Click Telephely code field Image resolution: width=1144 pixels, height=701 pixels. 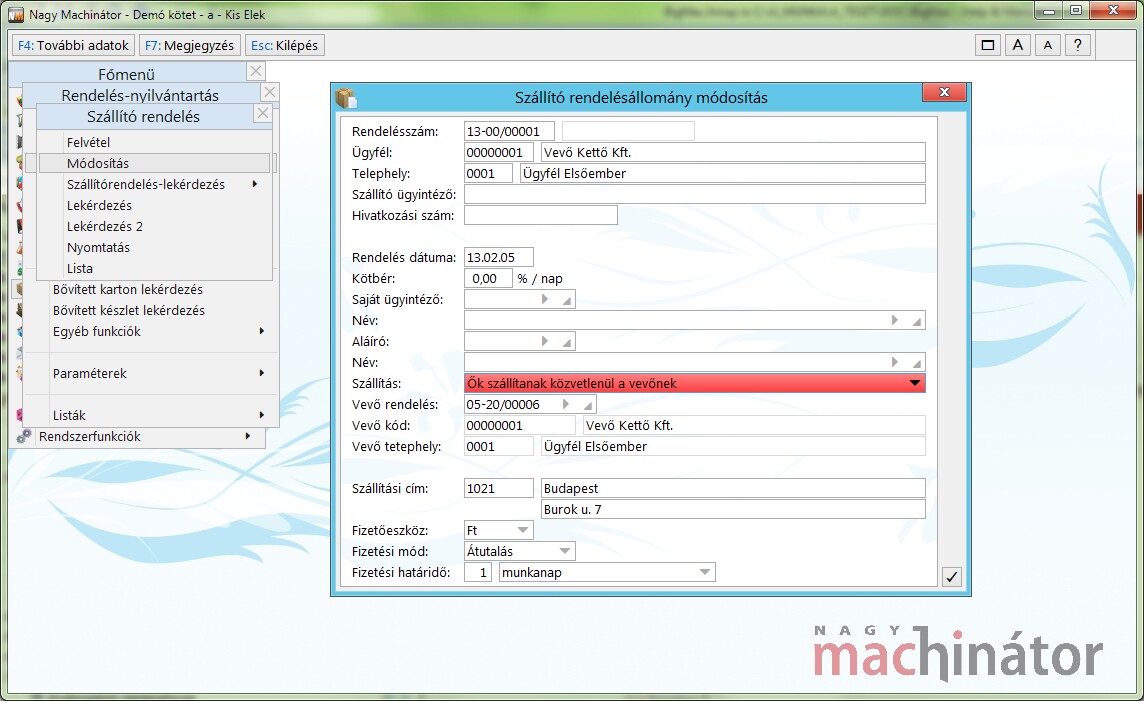tap(488, 174)
